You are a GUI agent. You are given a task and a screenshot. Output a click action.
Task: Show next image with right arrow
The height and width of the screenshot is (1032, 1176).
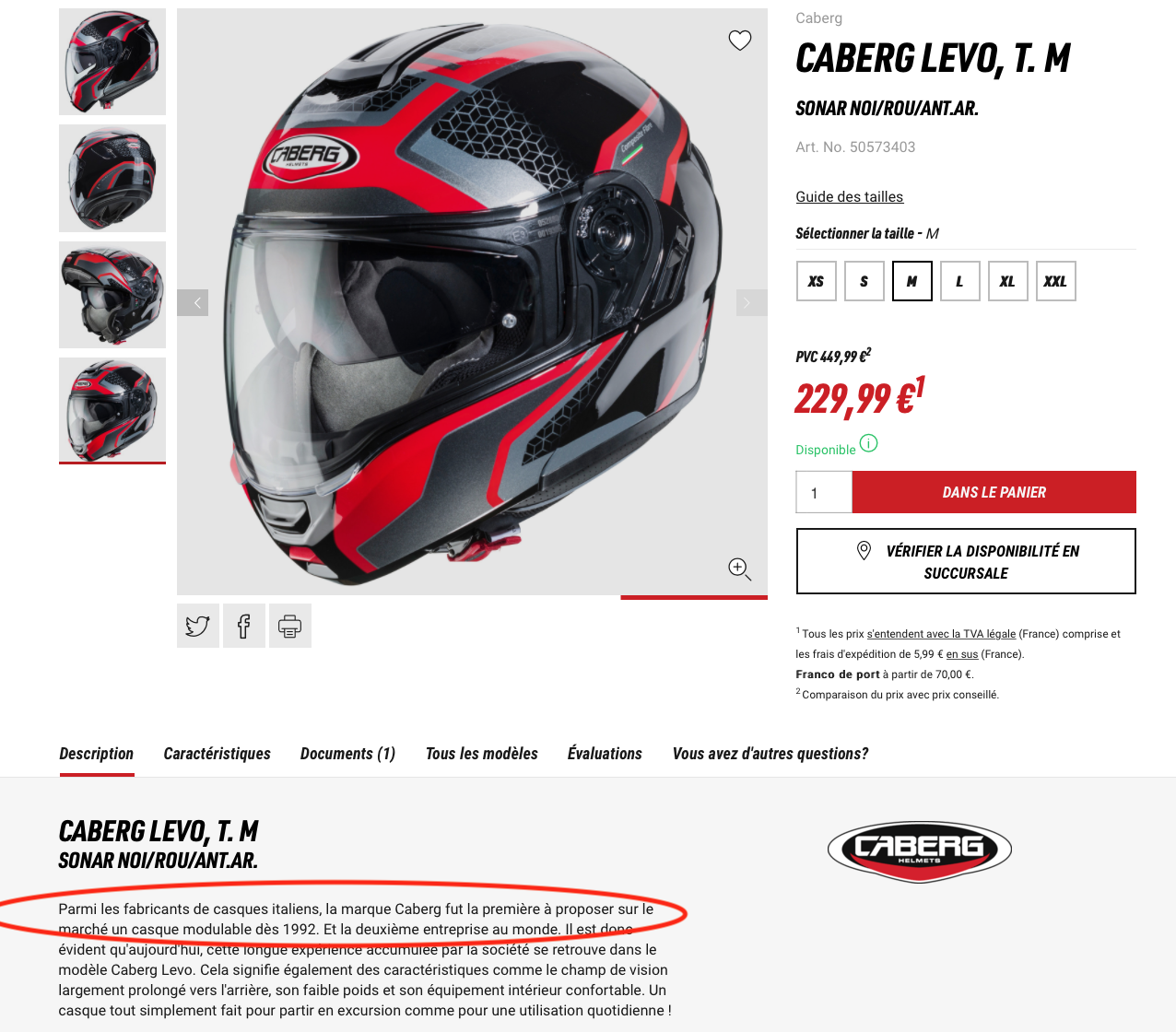point(751,302)
